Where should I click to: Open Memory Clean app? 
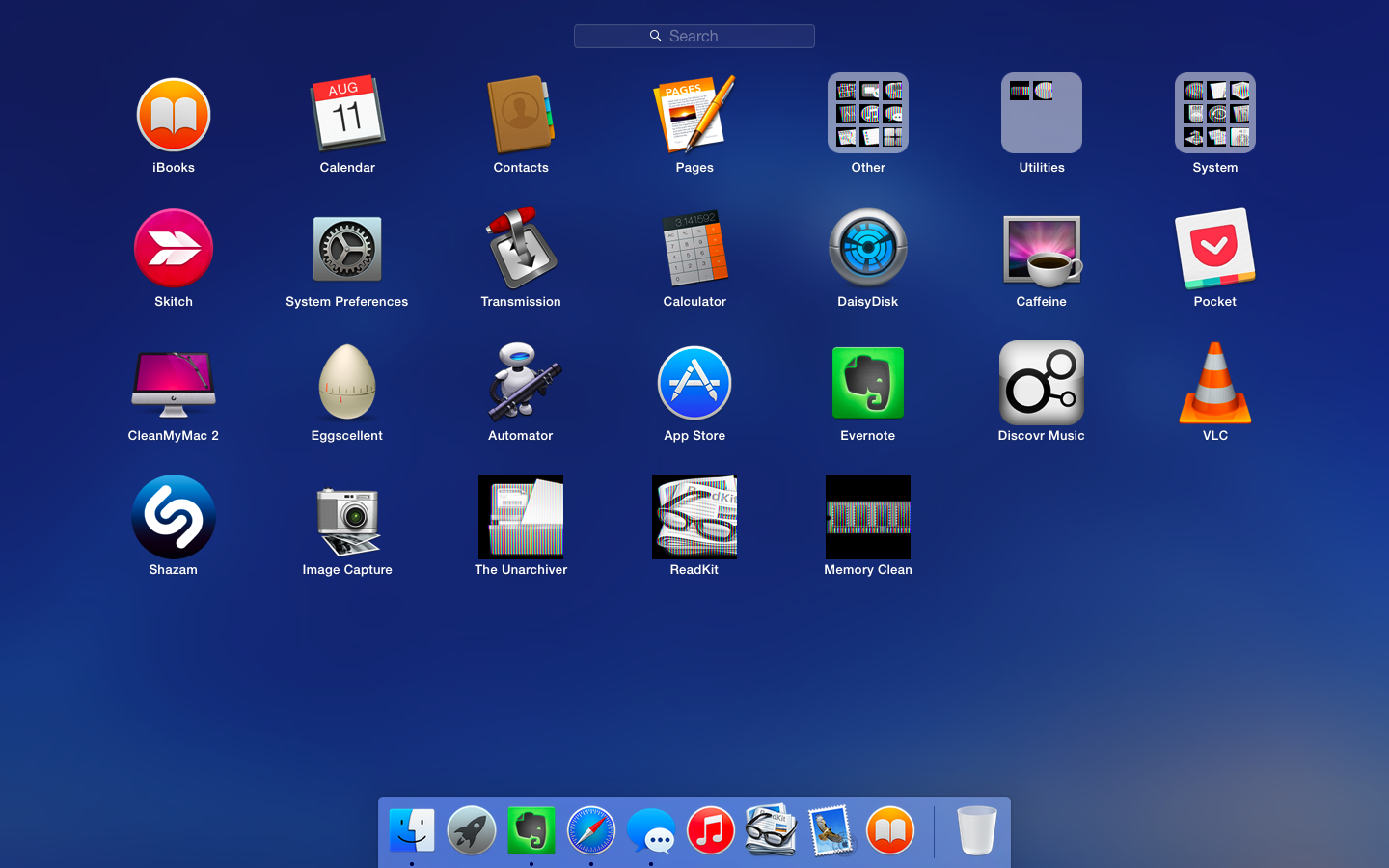tap(868, 517)
